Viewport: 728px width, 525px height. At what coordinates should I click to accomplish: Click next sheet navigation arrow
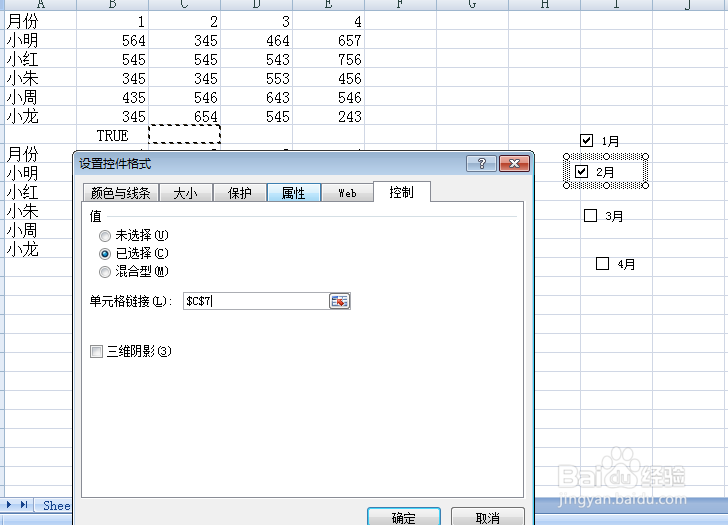point(9,505)
